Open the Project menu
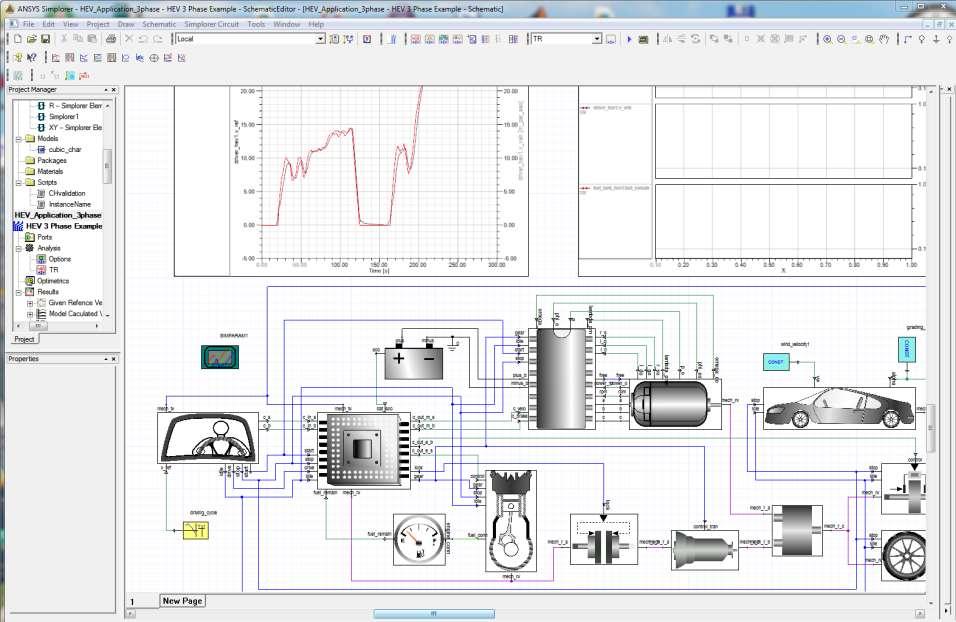This screenshot has width=956, height=622. (x=98, y=24)
